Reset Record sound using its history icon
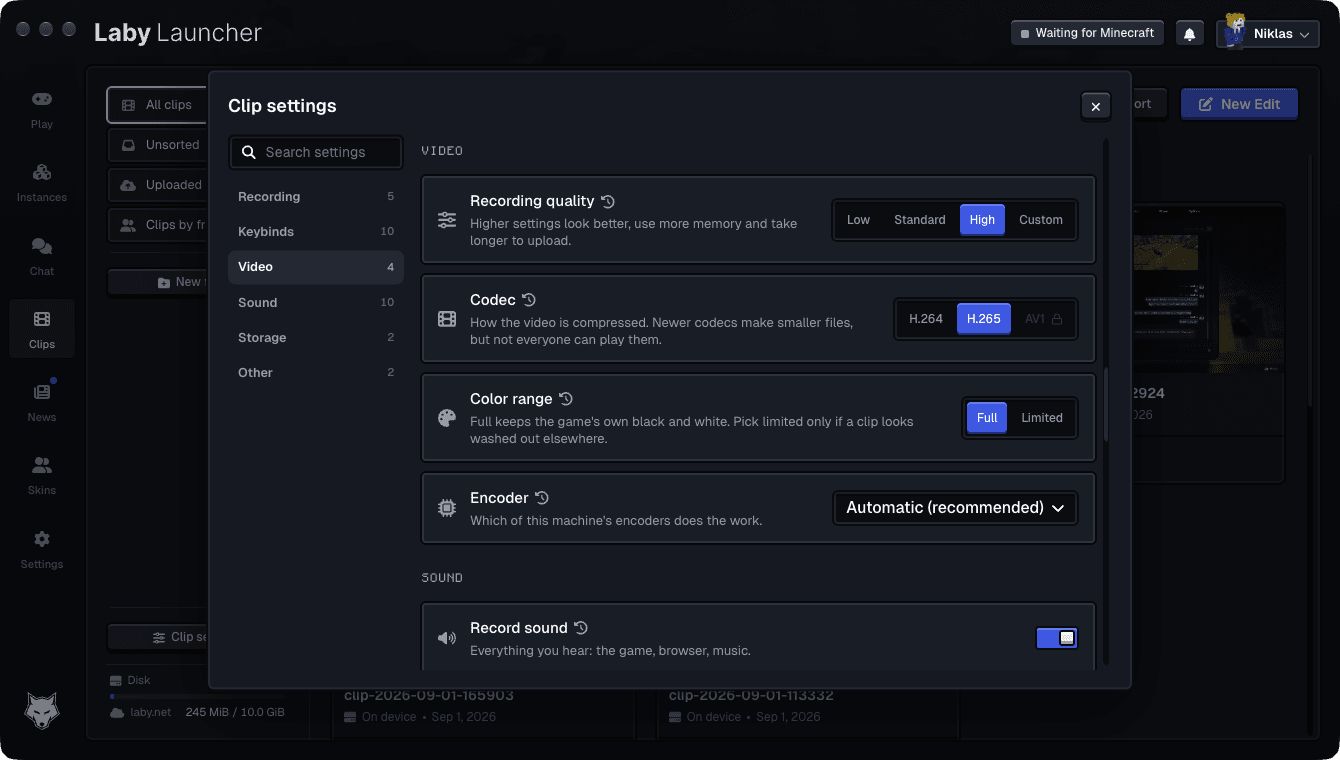This screenshot has width=1340, height=760. point(581,628)
